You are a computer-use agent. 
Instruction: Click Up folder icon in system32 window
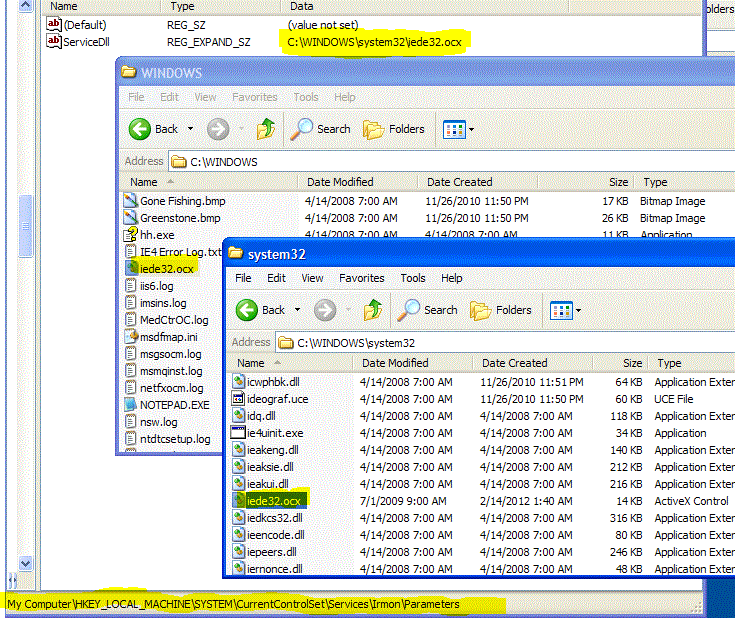pos(373,310)
